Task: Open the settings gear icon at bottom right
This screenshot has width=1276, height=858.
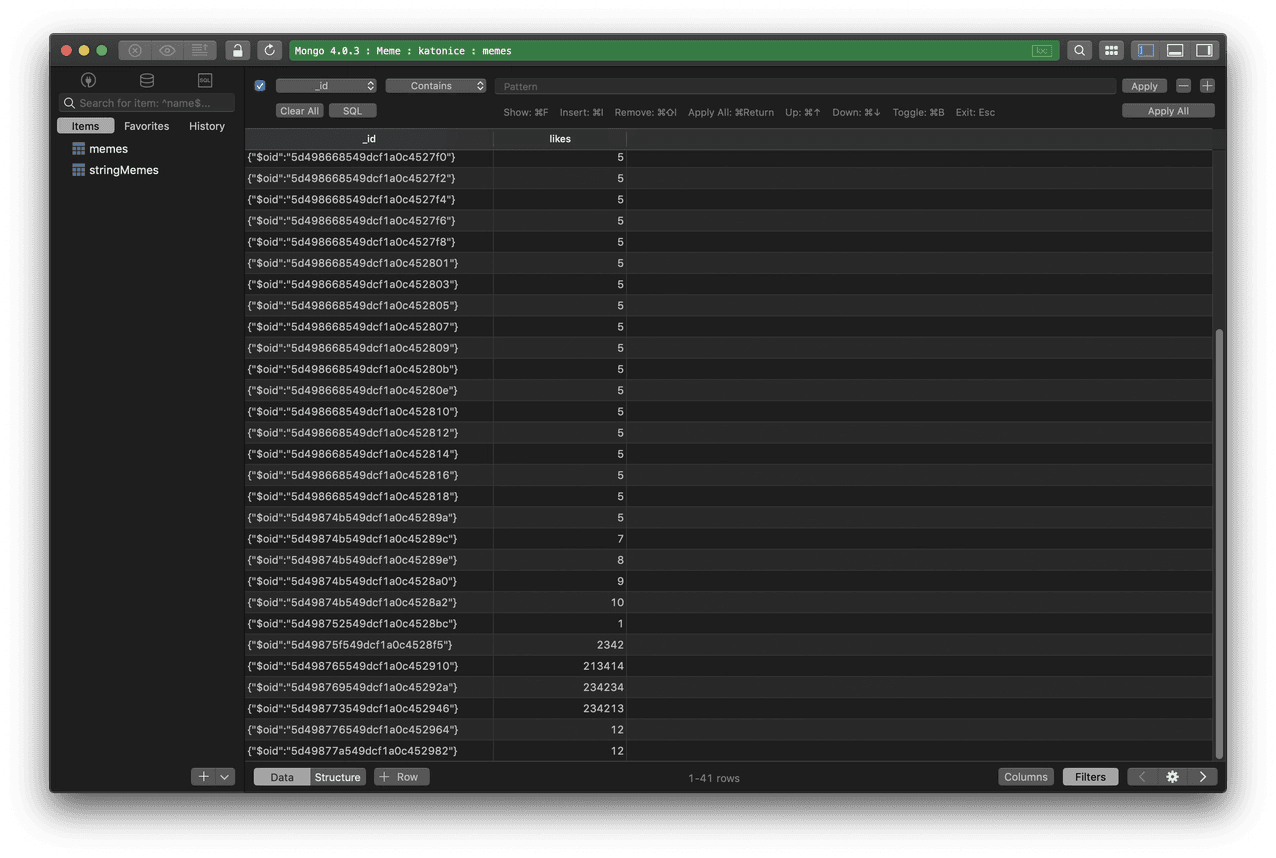Action: point(1172,777)
